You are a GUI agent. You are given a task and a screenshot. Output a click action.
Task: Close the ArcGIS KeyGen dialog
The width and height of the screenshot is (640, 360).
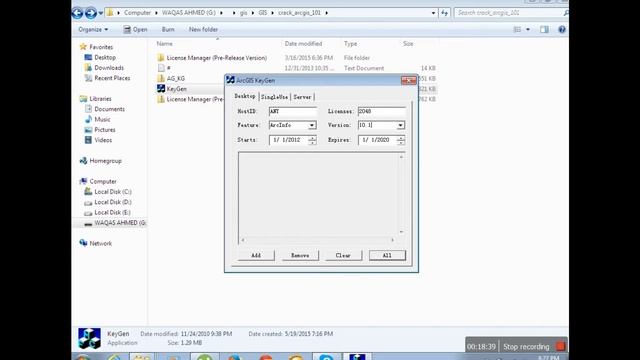tap(408, 80)
